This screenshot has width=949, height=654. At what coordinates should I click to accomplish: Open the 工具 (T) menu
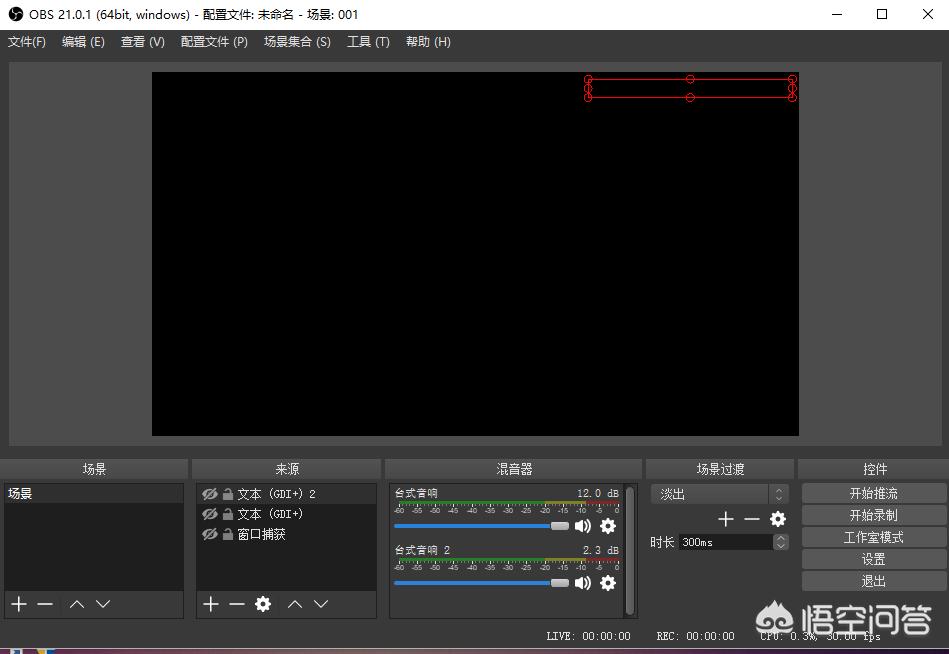coord(368,42)
